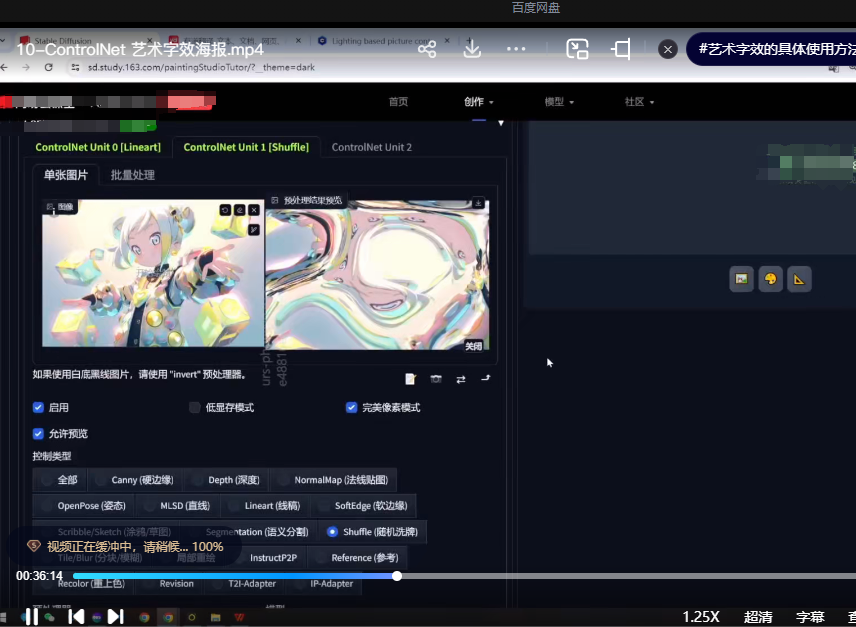This screenshot has height=627, width=856.
Task: Select Reference (参考) control type
Action: click(x=358, y=557)
